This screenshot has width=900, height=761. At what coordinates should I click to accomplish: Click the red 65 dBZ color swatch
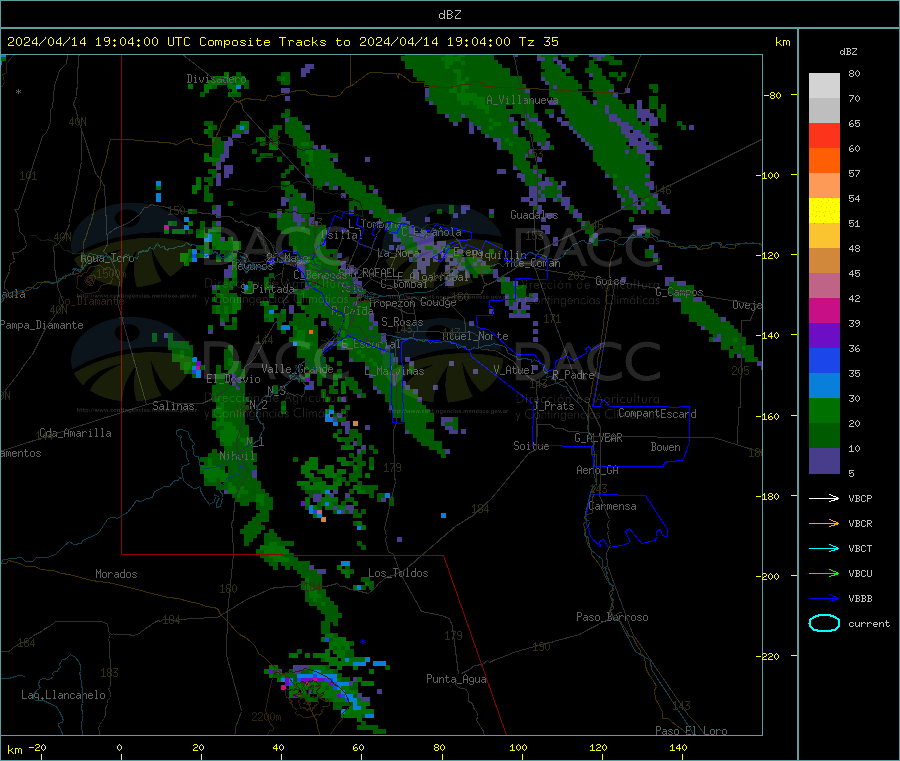824,135
